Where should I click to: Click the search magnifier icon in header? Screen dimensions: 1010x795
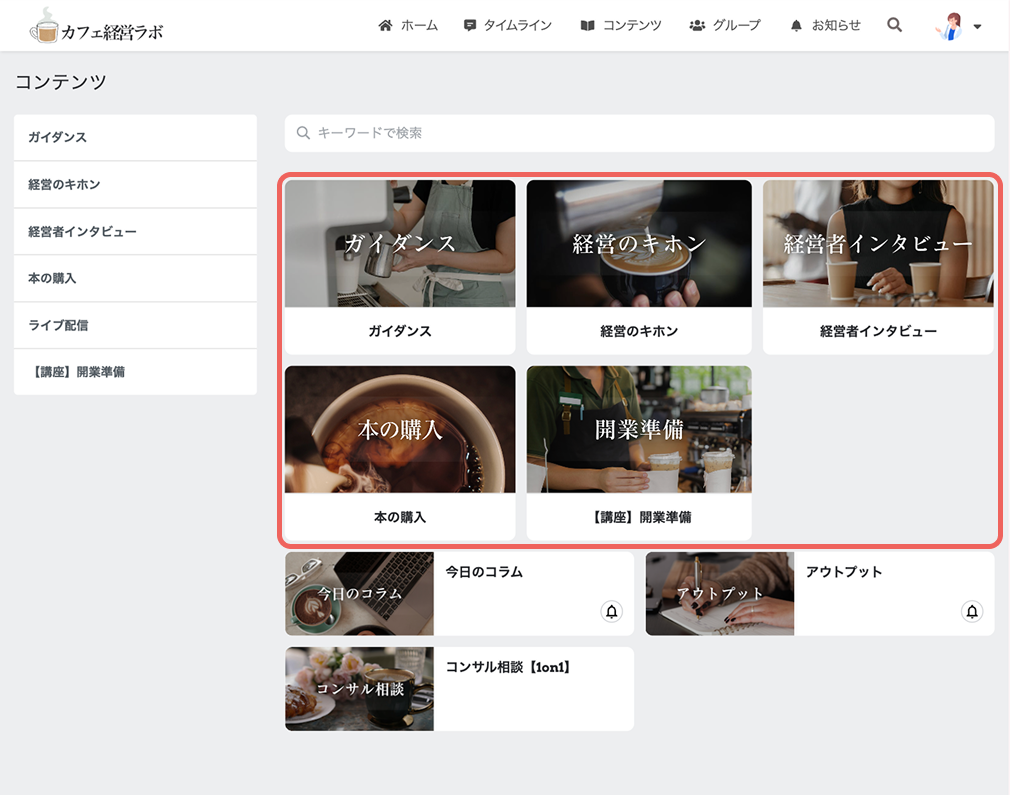click(894, 25)
